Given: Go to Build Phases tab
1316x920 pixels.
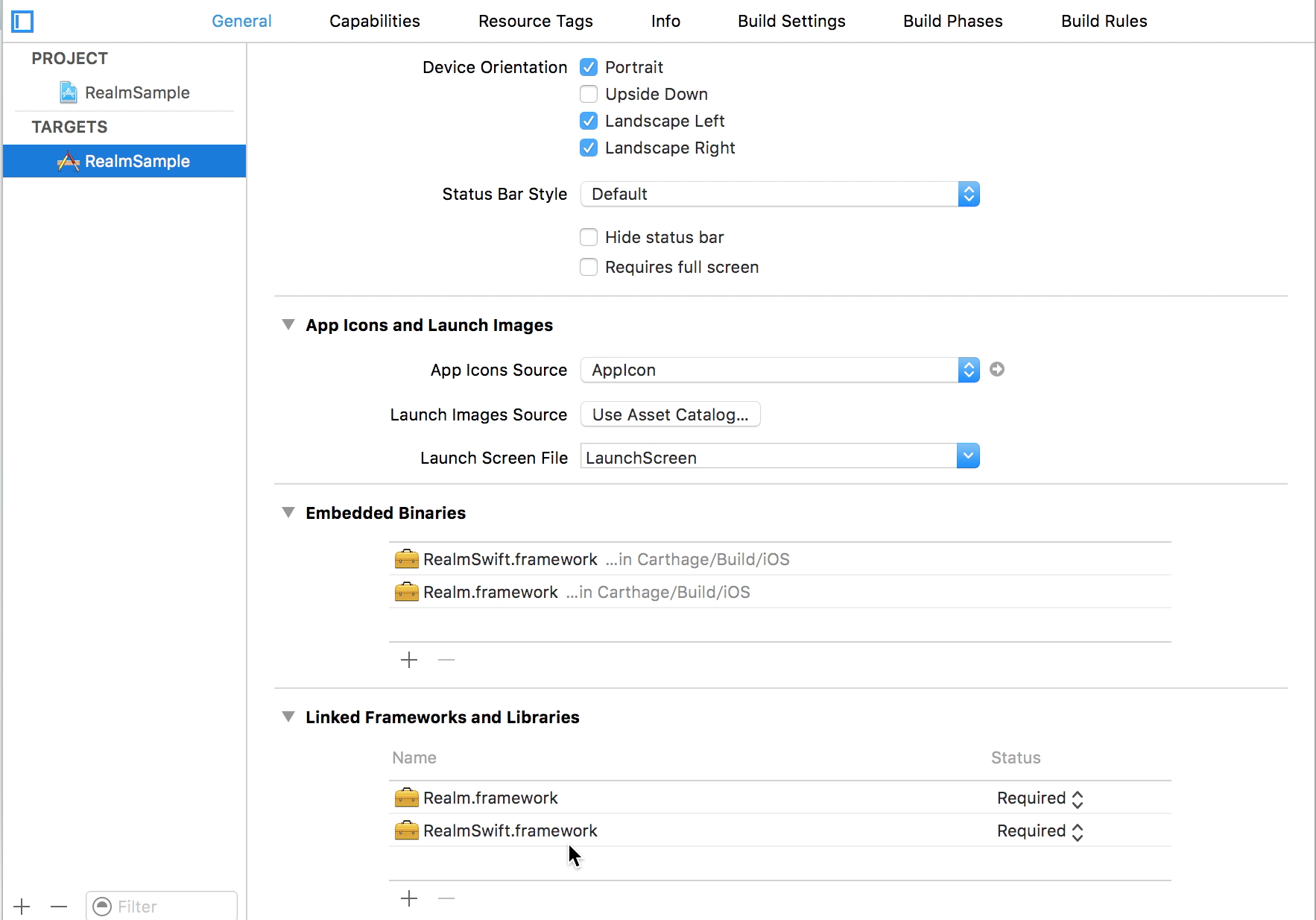Looking at the screenshot, I should coord(953,21).
